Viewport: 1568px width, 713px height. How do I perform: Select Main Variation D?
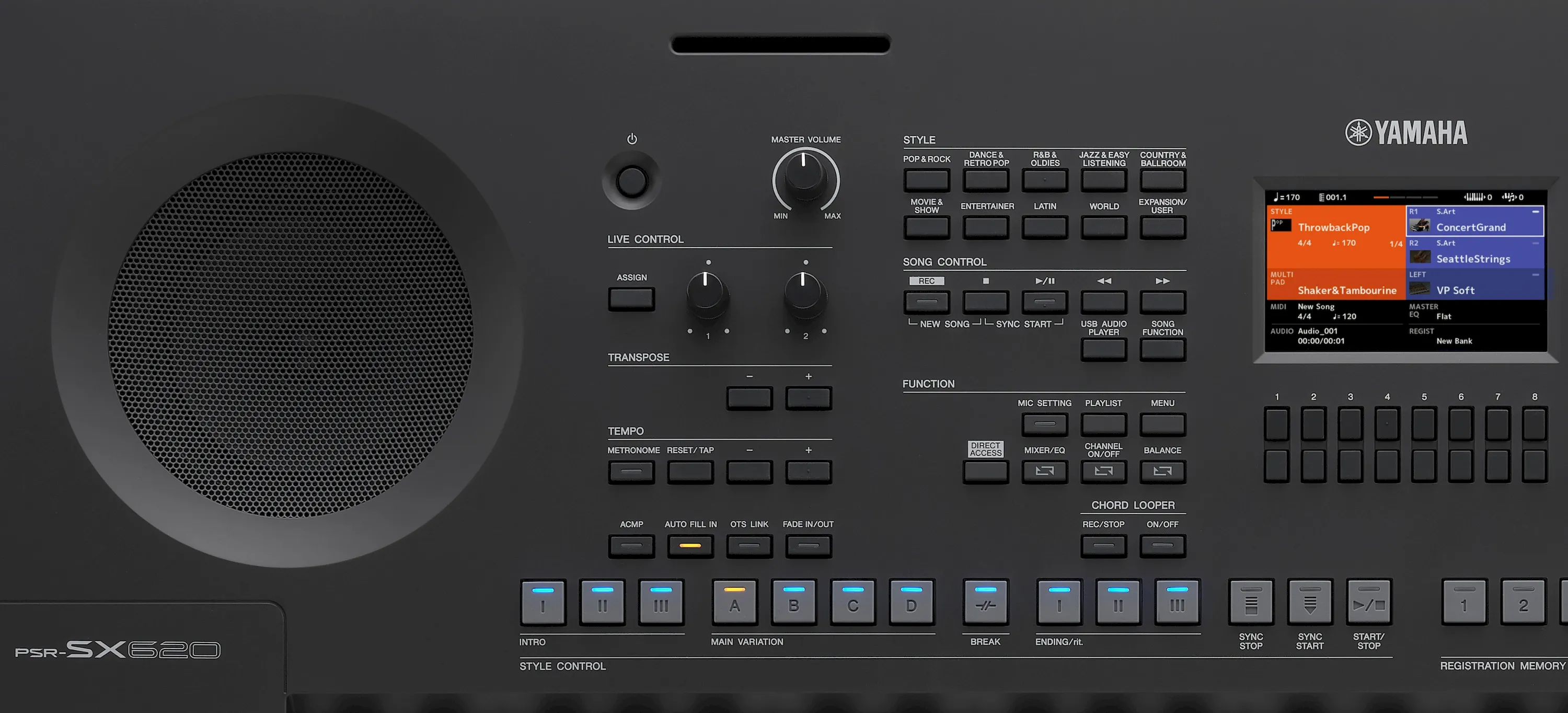(x=911, y=602)
